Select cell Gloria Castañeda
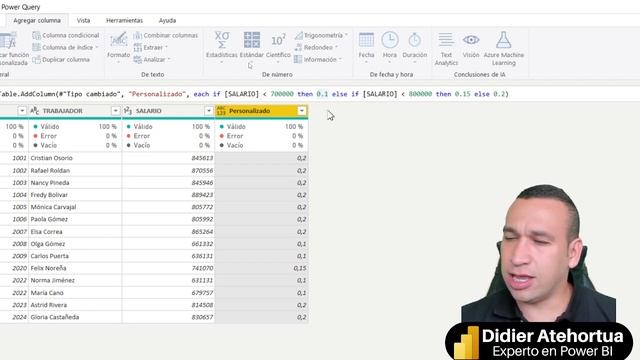This screenshot has height=360, width=640. tap(75, 317)
